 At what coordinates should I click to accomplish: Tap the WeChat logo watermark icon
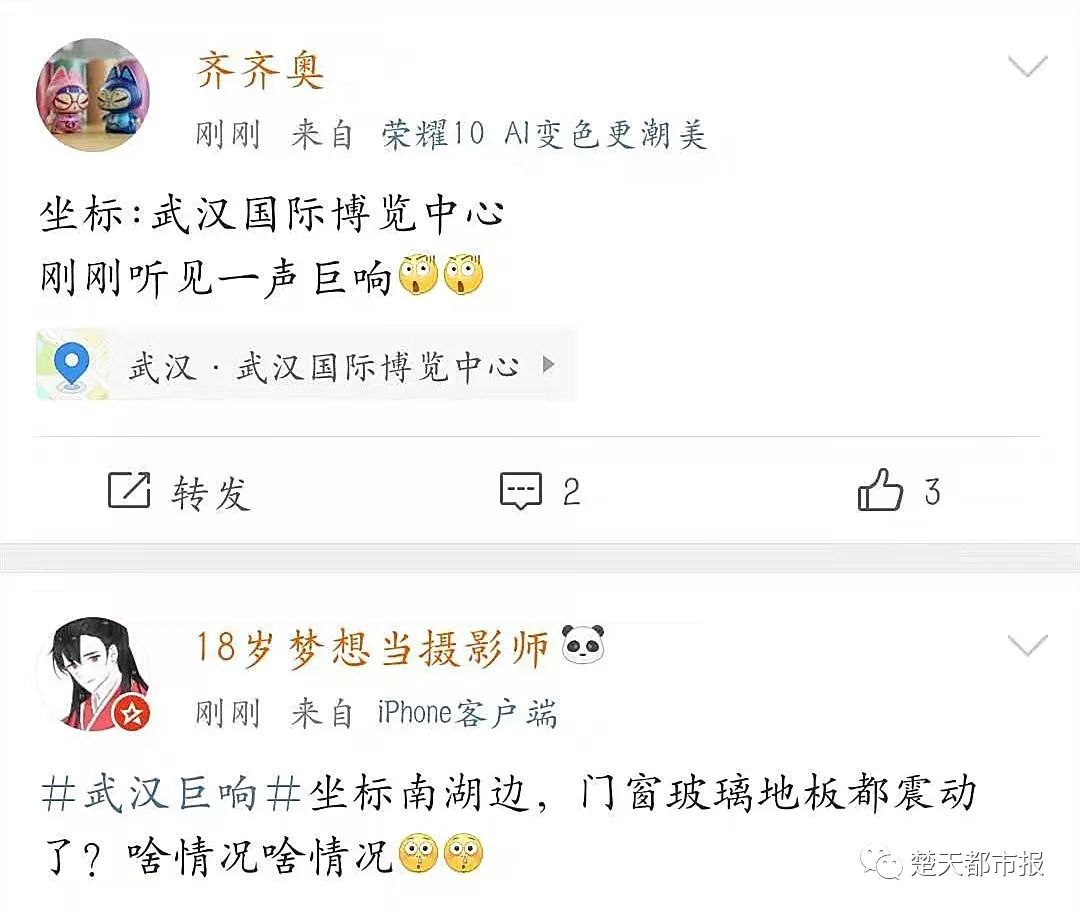click(882, 863)
